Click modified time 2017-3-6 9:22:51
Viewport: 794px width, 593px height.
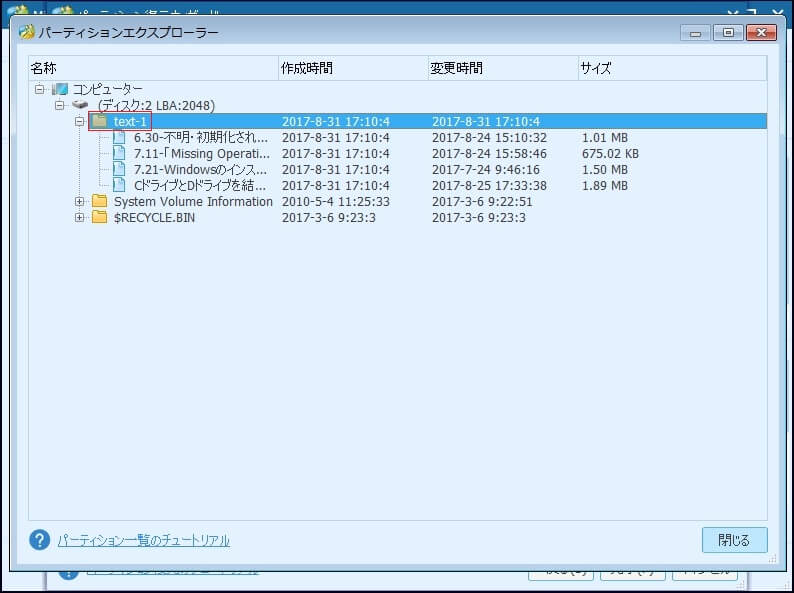pyautogui.click(x=482, y=202)
